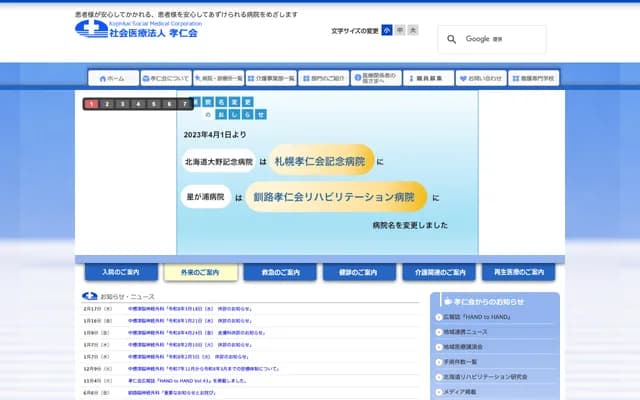This screenshot has height=400, width=640.
Task: Show slide 1 in the banner carousel
Action: click(91, 103)
